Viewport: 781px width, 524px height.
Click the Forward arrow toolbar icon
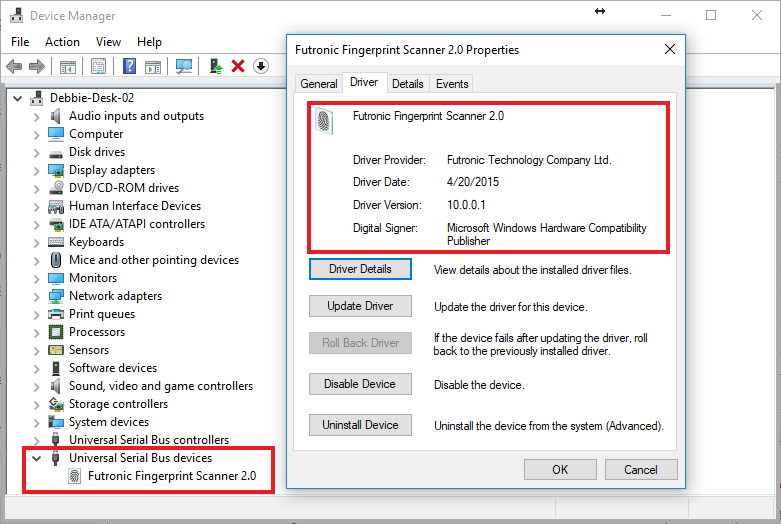point(37,66)
